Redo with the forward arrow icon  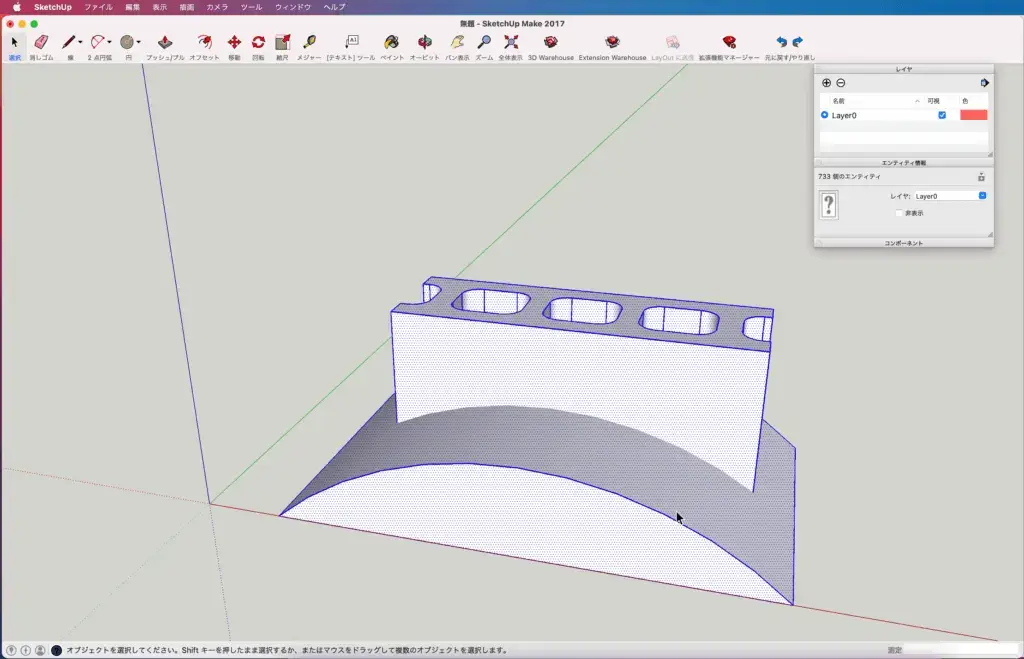[x=797, y=42]
